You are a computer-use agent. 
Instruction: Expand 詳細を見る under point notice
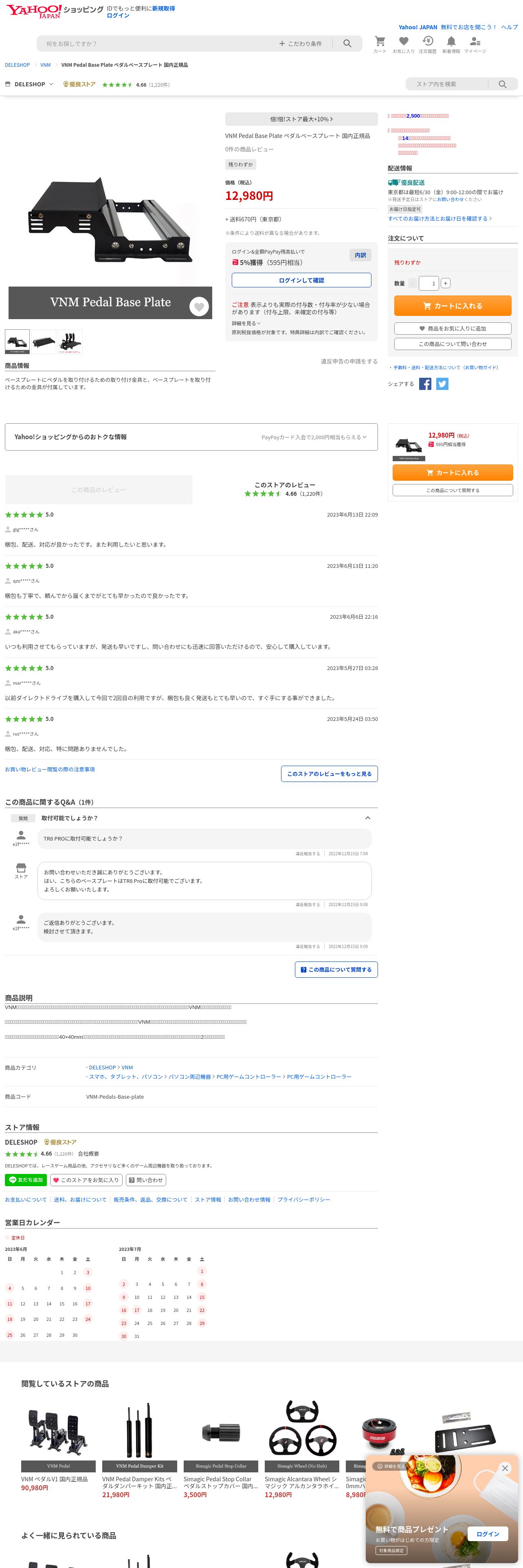[246, 323]
